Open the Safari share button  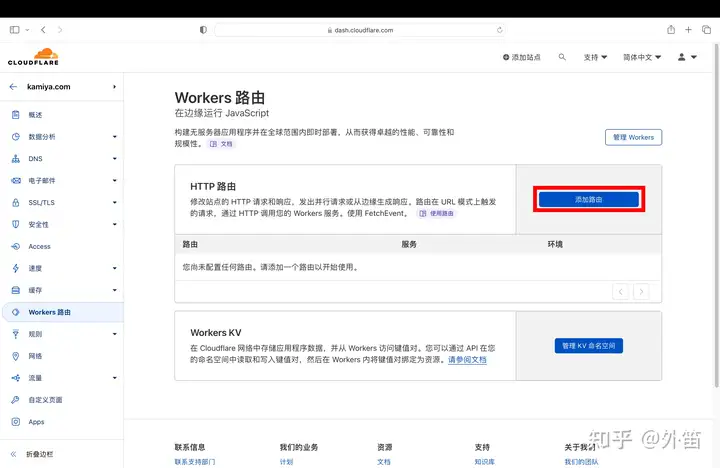tap(671, 30)
